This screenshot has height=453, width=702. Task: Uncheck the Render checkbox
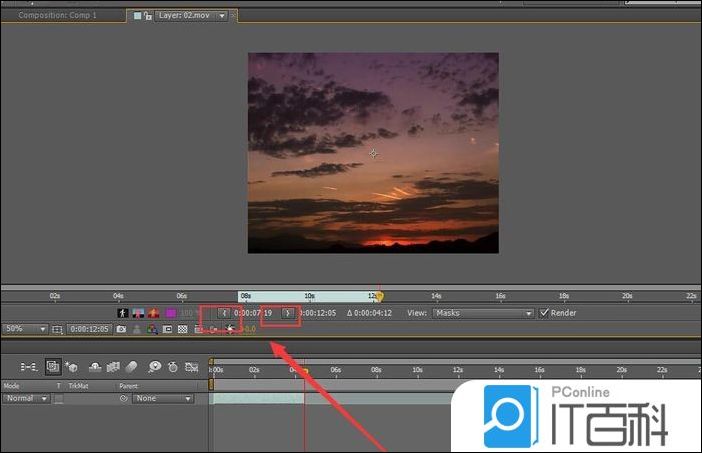coord(544,313)
